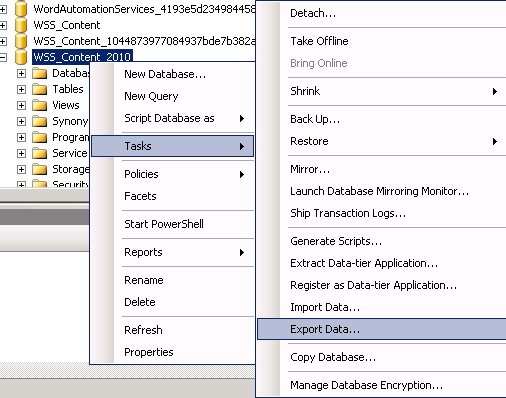Expand the Synonyms folder
The width and height of the screenshot is (506, 398).
[x=21, y=121]
